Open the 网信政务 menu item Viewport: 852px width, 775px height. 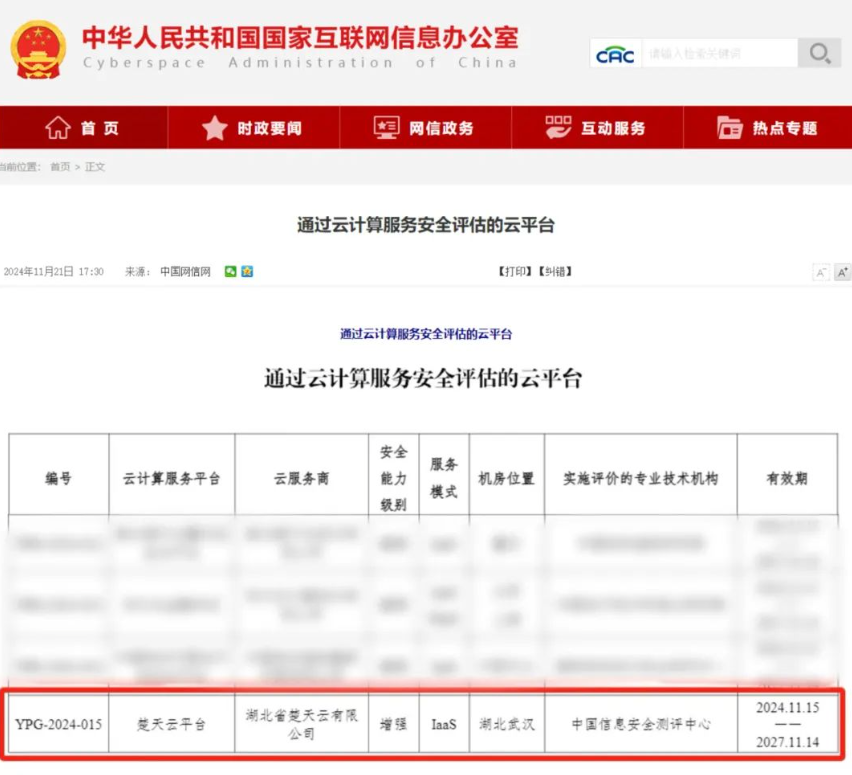441,128
